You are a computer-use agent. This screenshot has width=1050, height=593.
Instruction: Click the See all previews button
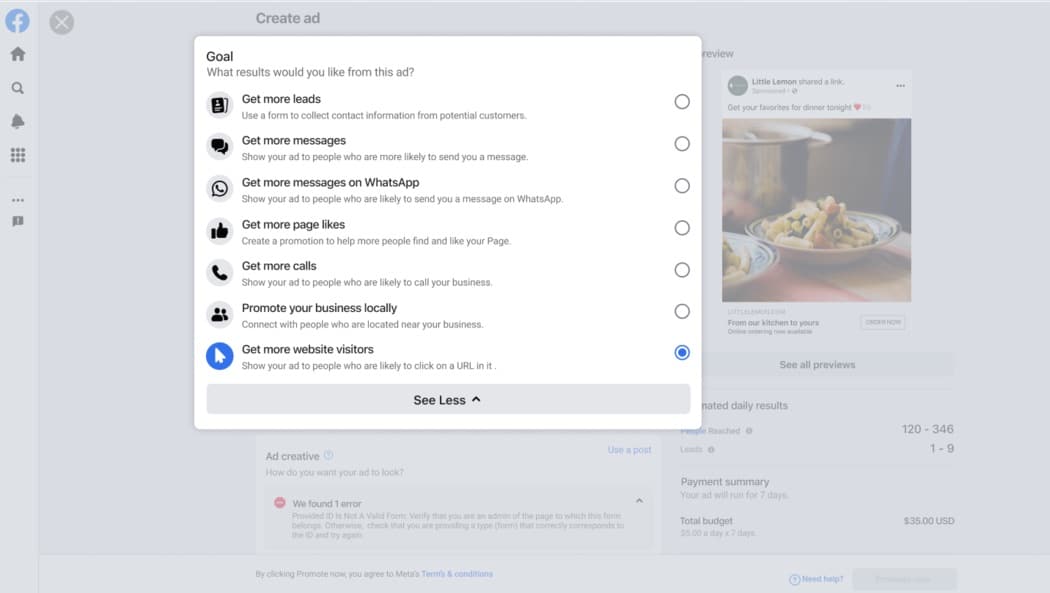point(817,365)
